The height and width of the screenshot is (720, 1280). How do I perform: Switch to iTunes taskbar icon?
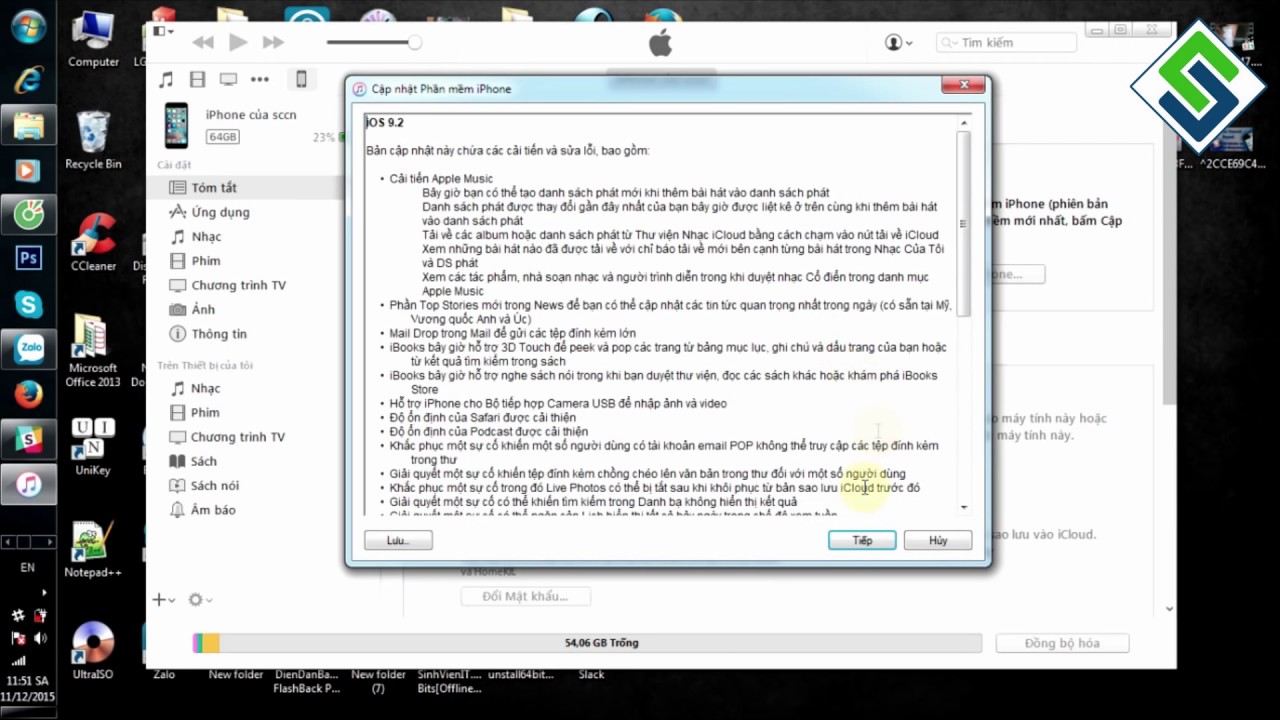coord(28,485)
